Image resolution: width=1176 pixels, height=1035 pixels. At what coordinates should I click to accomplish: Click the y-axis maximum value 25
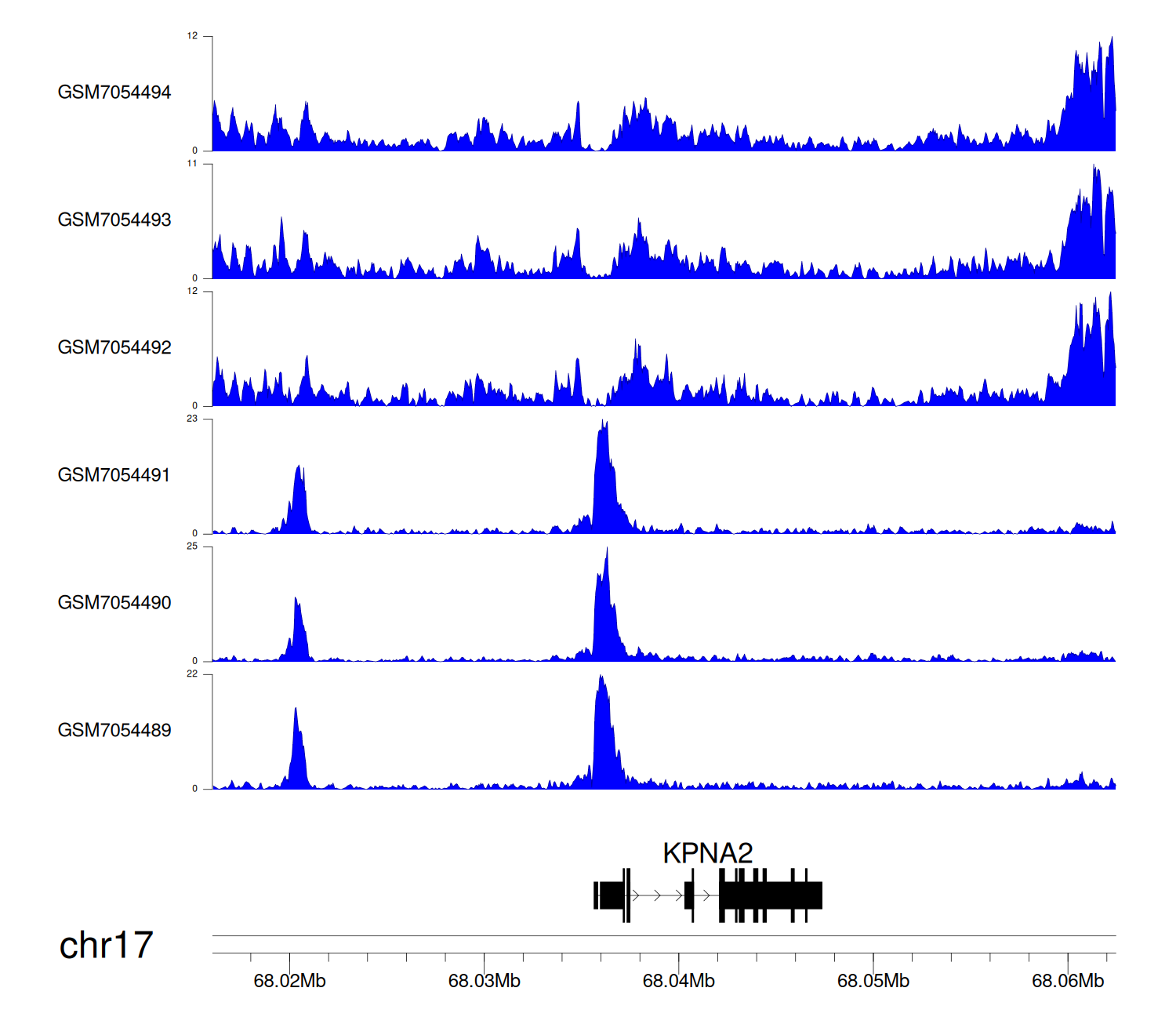click(192, 547)
